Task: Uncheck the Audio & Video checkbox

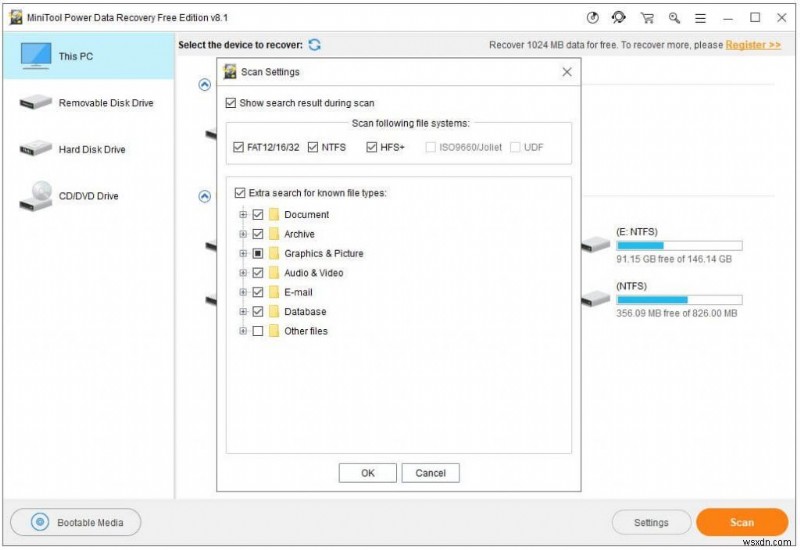Action: 258,272
